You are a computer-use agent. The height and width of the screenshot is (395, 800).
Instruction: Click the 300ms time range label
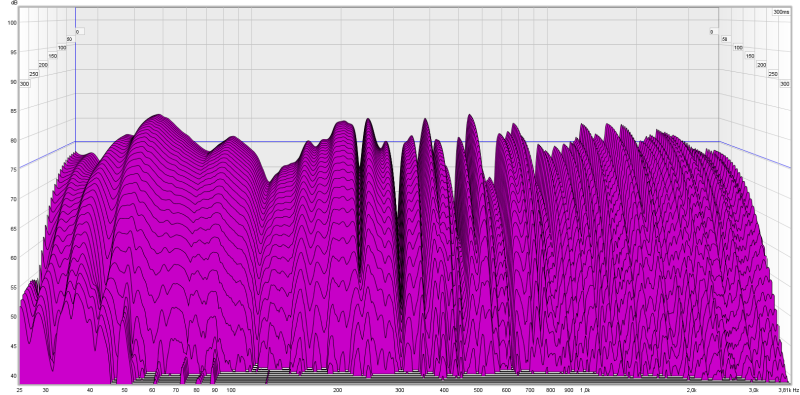pos(781,12)
